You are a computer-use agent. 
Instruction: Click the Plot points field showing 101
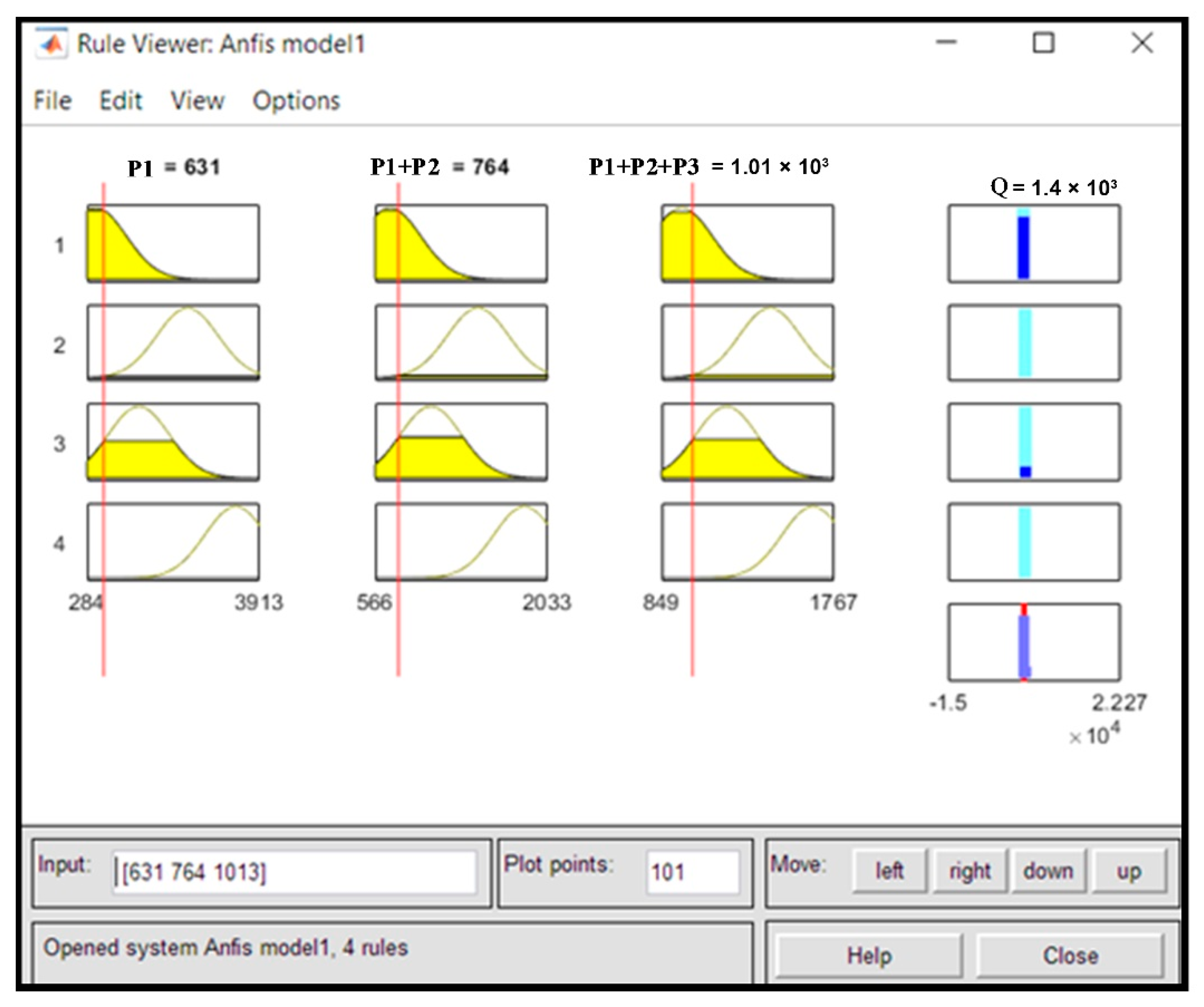pos(692,872)
